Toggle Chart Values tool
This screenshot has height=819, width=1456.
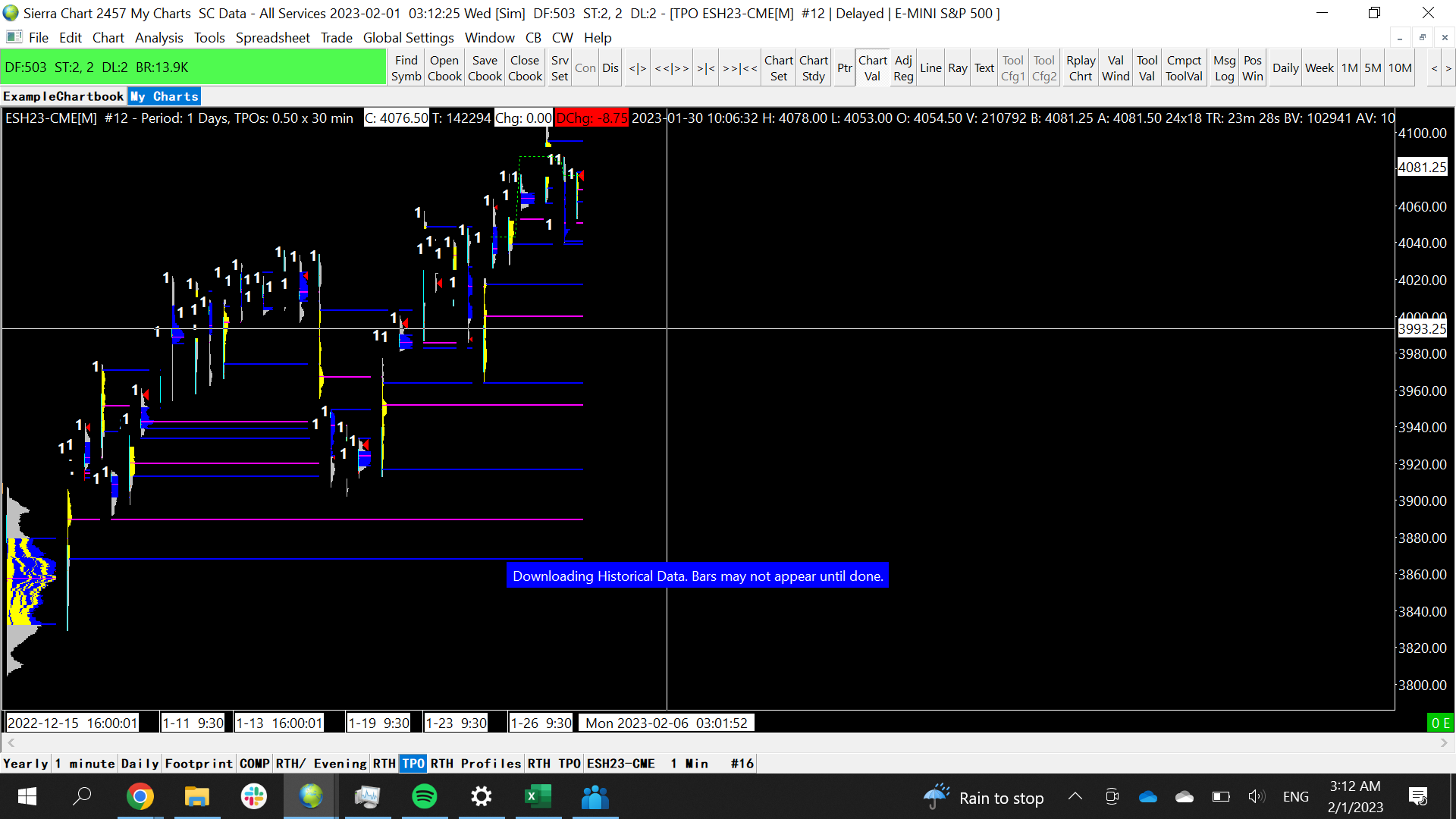pyautogui.click(x=872, y=68)
